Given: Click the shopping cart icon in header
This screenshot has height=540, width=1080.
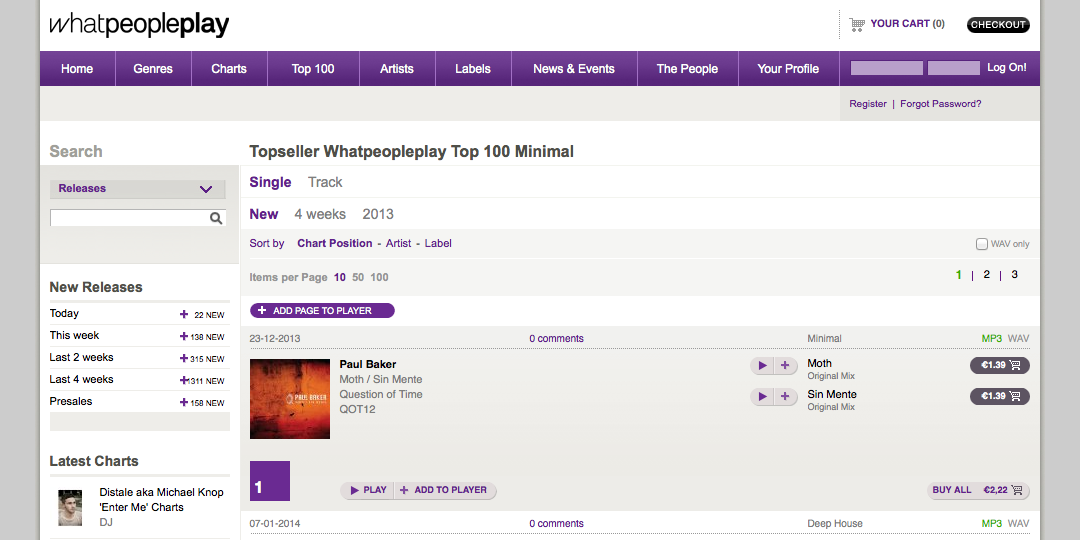Looking at the screenshot, I should [856, 24].
